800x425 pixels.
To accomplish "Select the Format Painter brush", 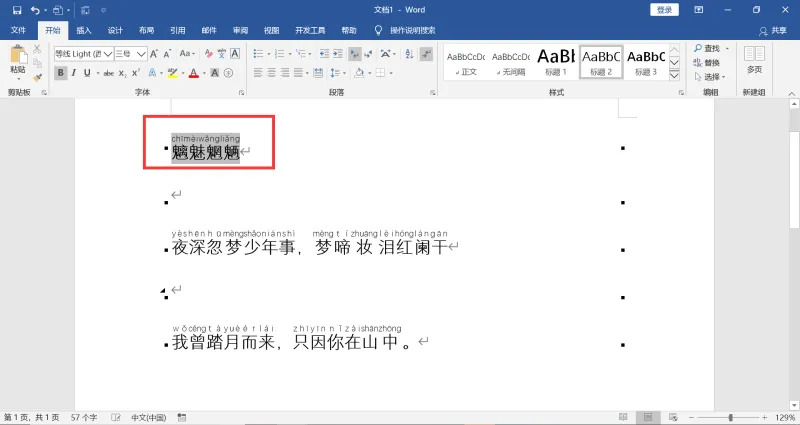I will (x=37, y=78).
